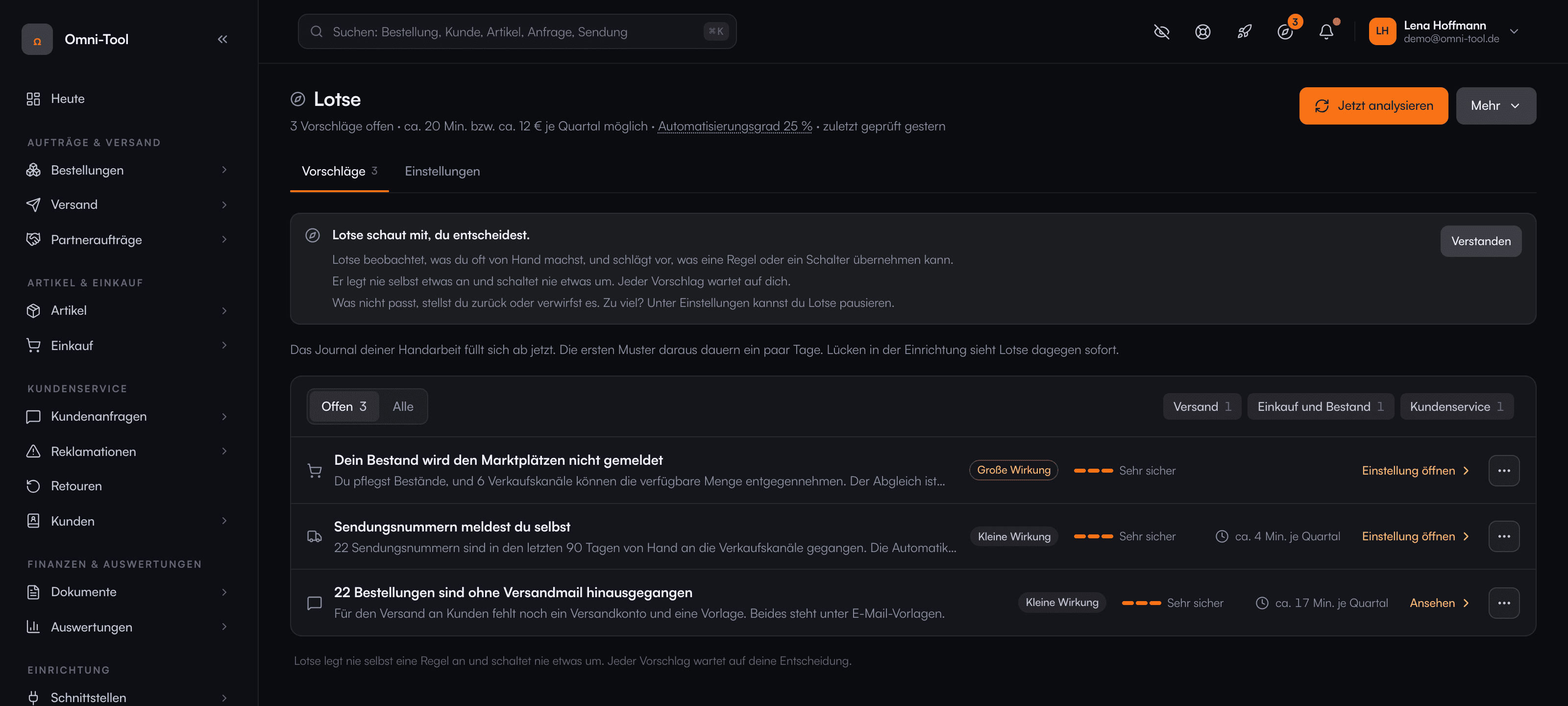Click the Kundenanfragen chat bubble icon
This screenshot has height=706, width=1568.
click(33, 417)
